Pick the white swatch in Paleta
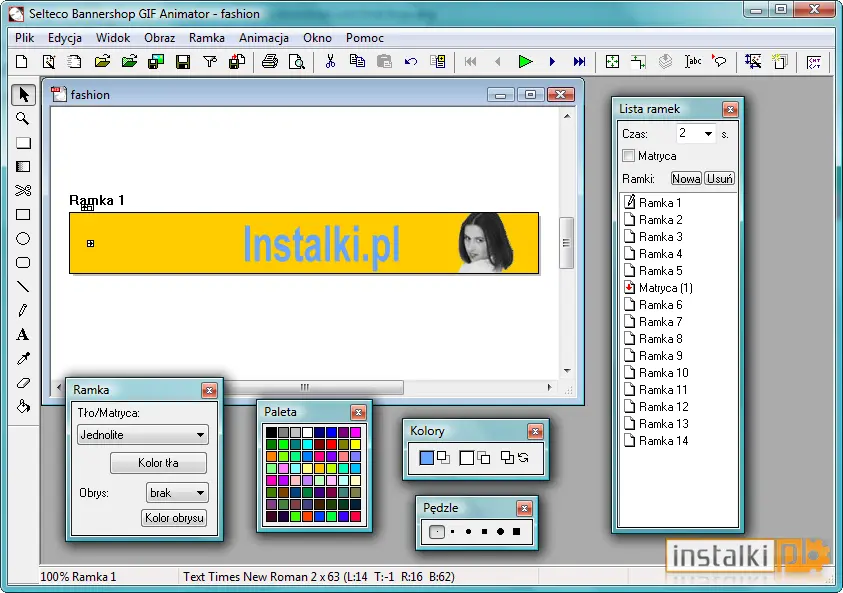Image resolution: width=843 pixels, height=593 pixels. [x=307, y=432]
